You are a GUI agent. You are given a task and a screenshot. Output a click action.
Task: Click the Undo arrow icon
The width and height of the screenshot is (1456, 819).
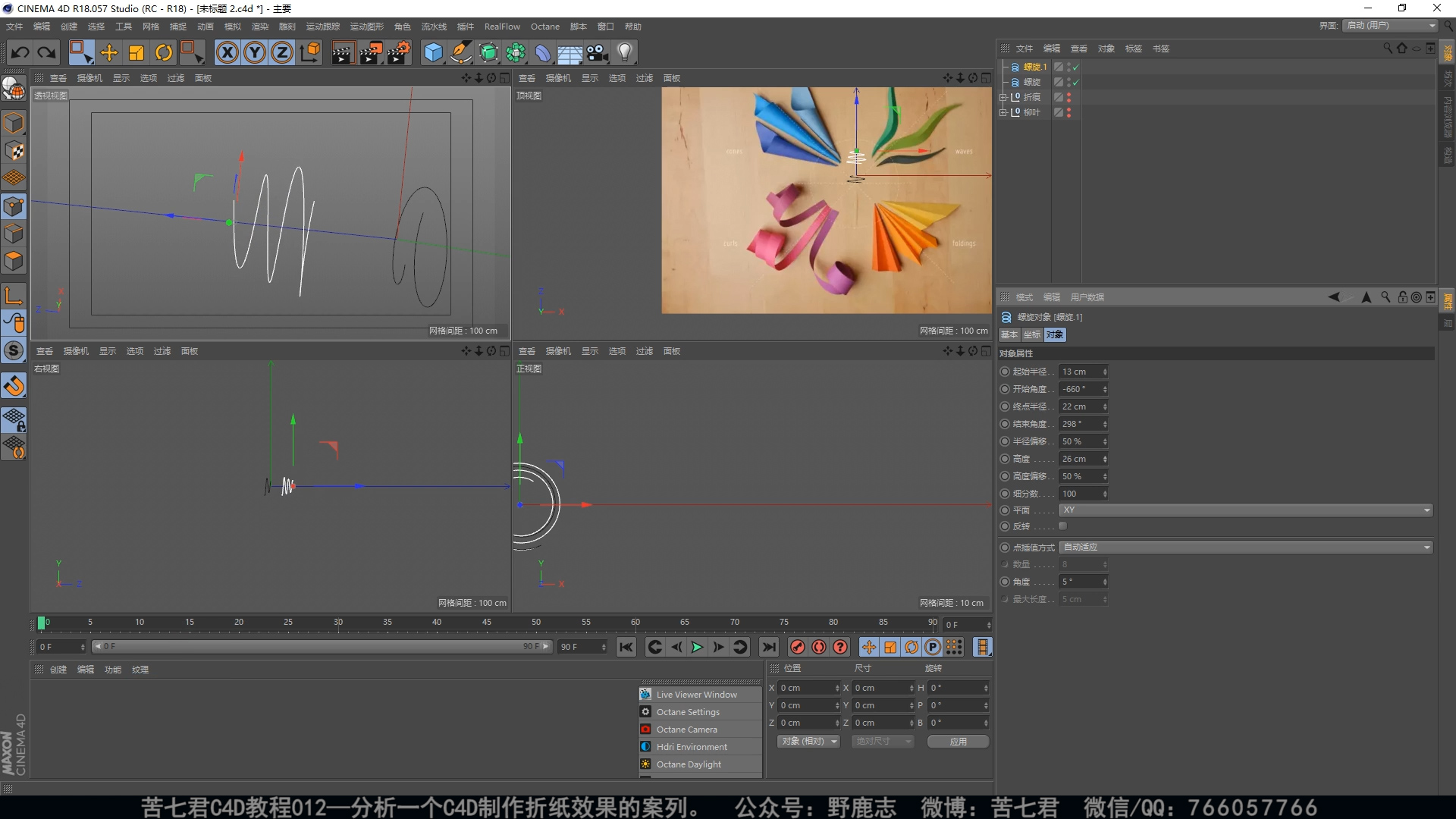tap(20, 52)
